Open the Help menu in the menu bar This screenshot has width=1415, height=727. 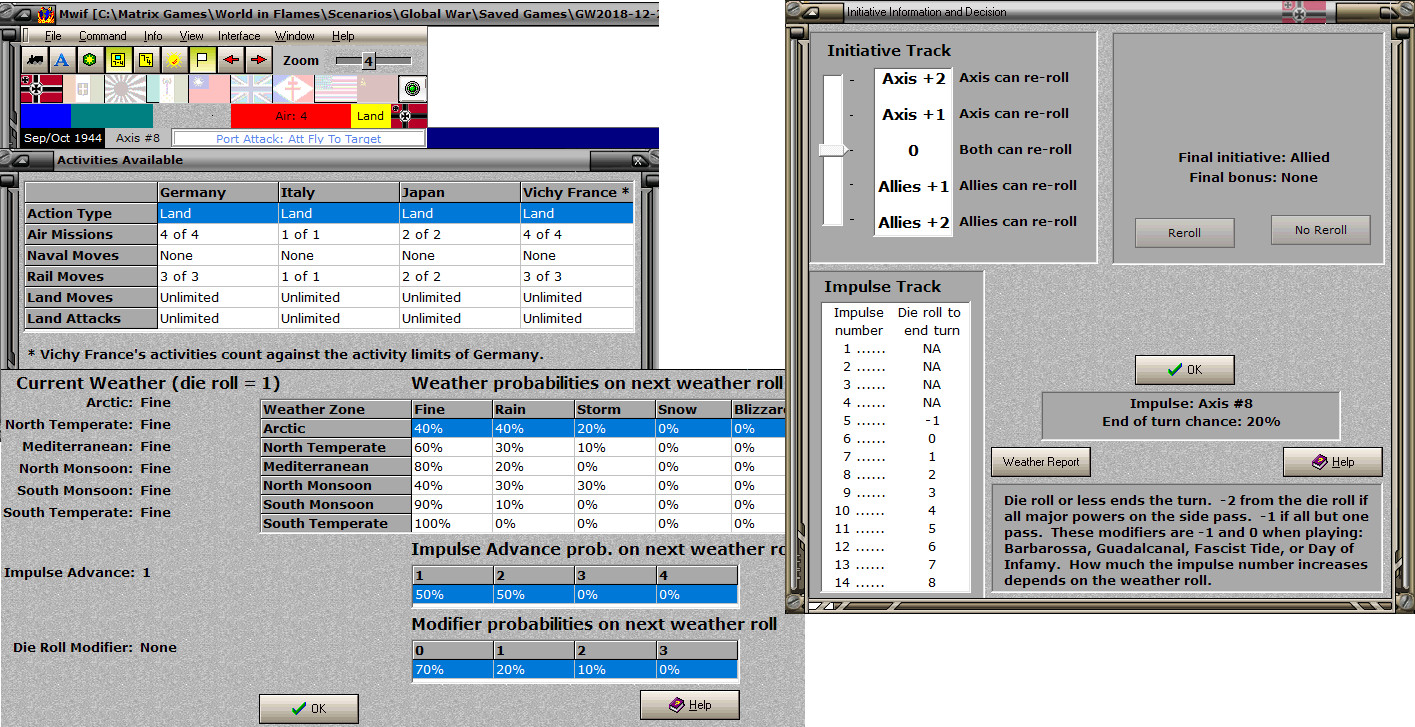click(x=343, y=36)
